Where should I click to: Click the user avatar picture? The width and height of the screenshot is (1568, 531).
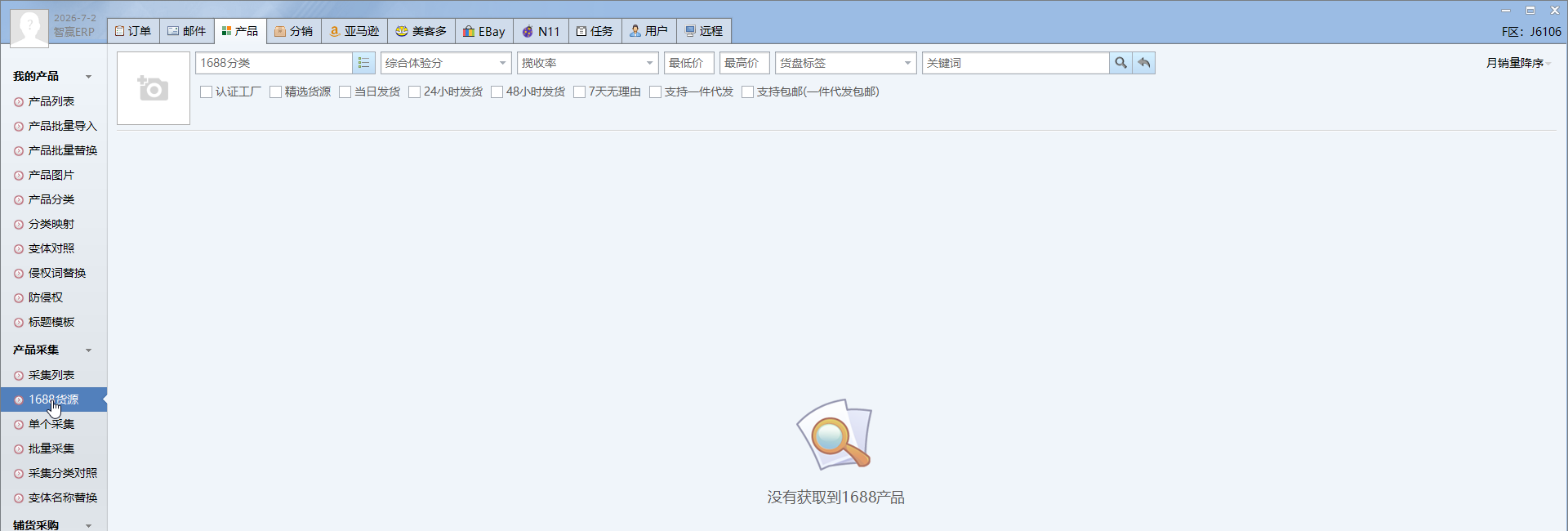click(29, 27)
